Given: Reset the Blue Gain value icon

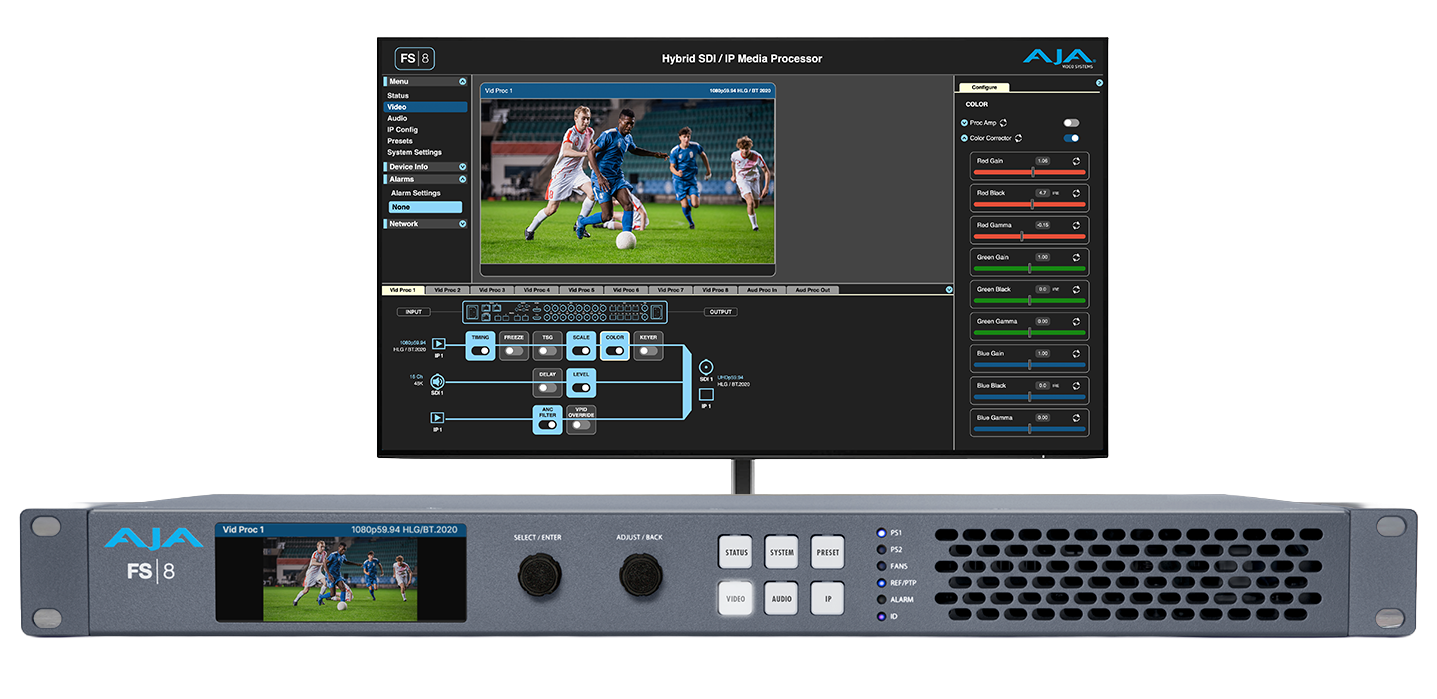Looking at the screenshot, I should 1076,353.
